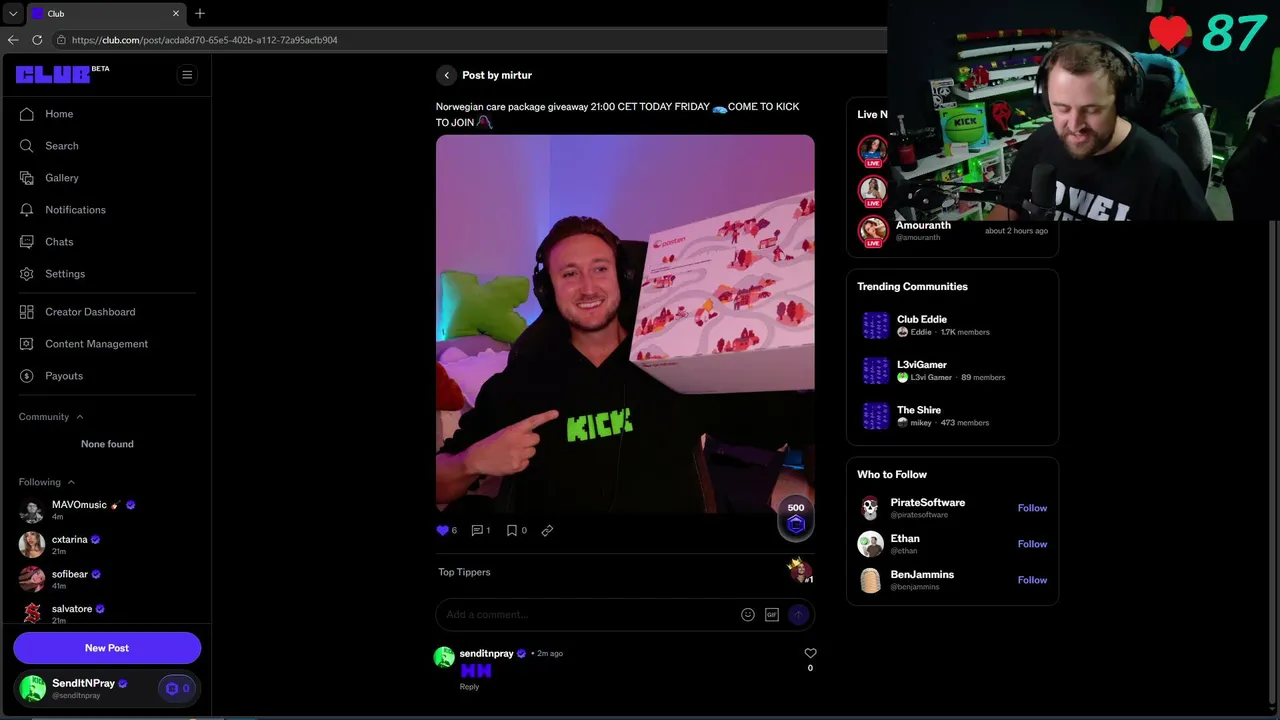
Task: Open the Home page
Action: click(x=59, y=114)
